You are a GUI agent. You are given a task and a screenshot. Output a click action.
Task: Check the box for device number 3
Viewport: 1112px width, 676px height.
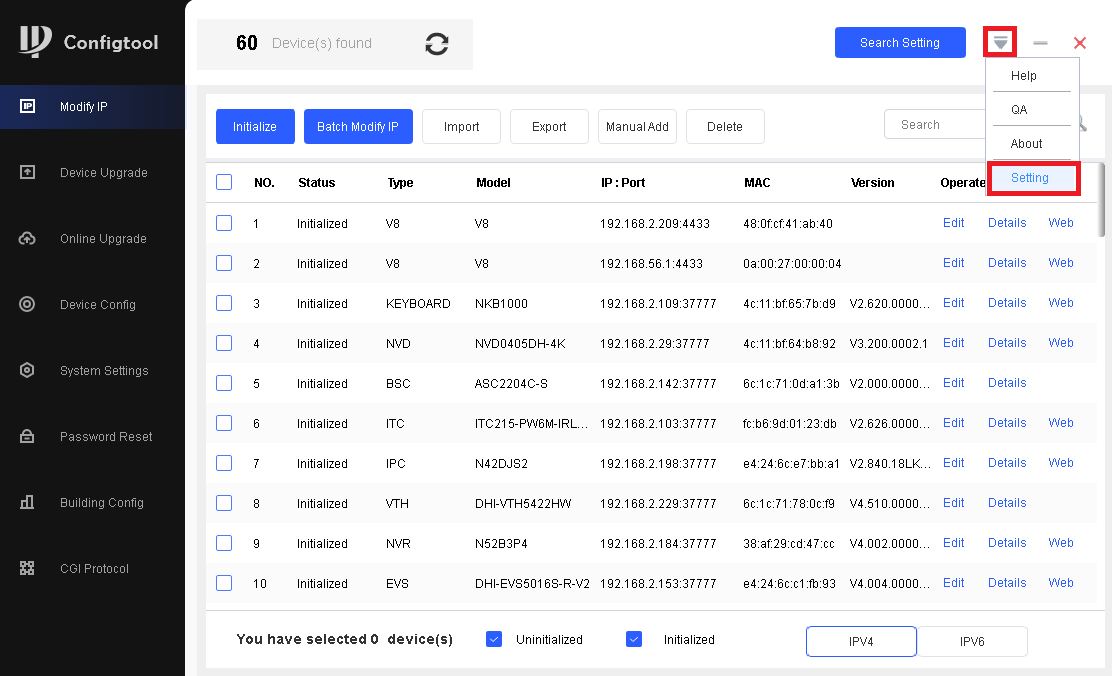pyautogui.click(x=224, y=303)
